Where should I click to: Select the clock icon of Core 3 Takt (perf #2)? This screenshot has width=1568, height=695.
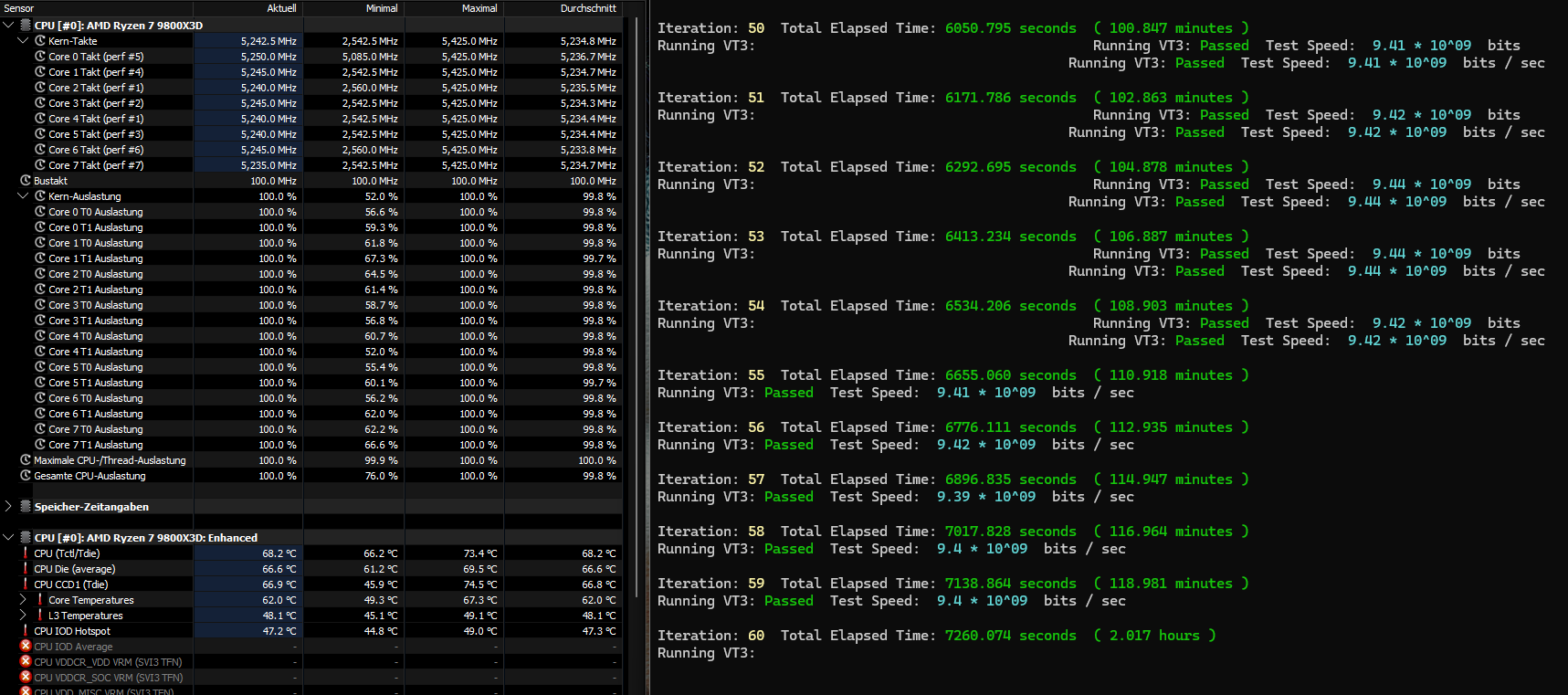point(40,103)
